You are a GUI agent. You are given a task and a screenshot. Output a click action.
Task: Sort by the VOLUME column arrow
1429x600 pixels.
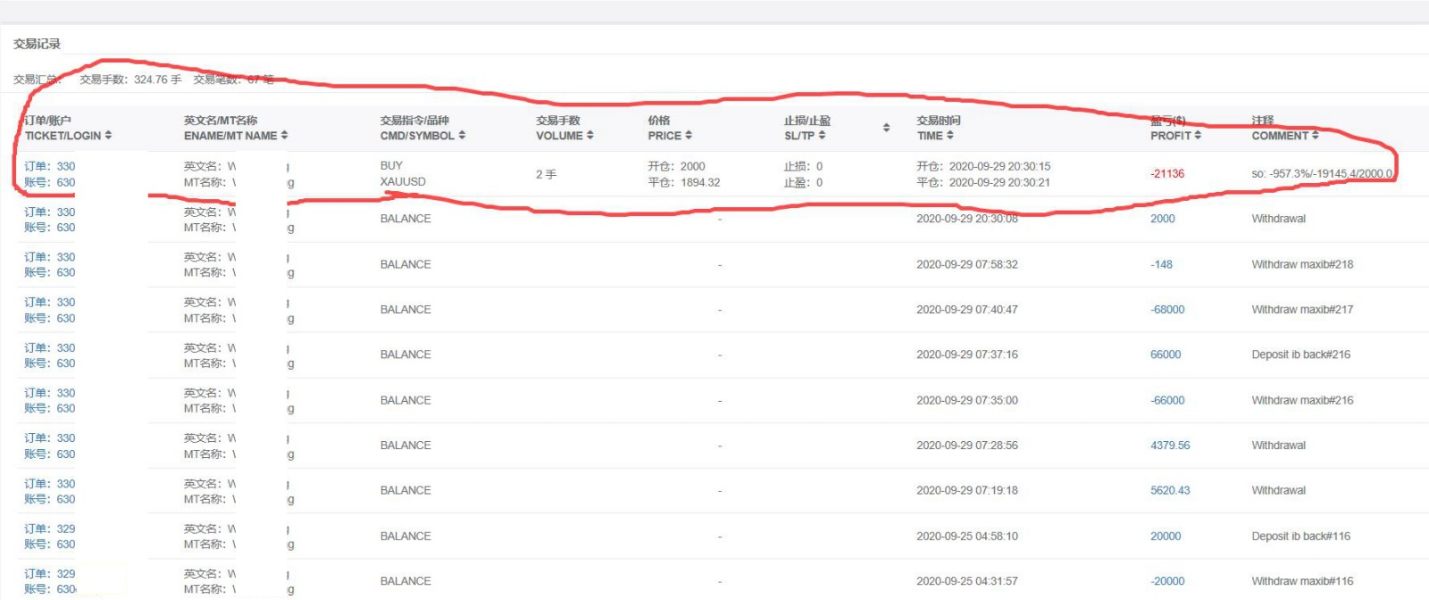pyautogui.click(x=590, y=136)
